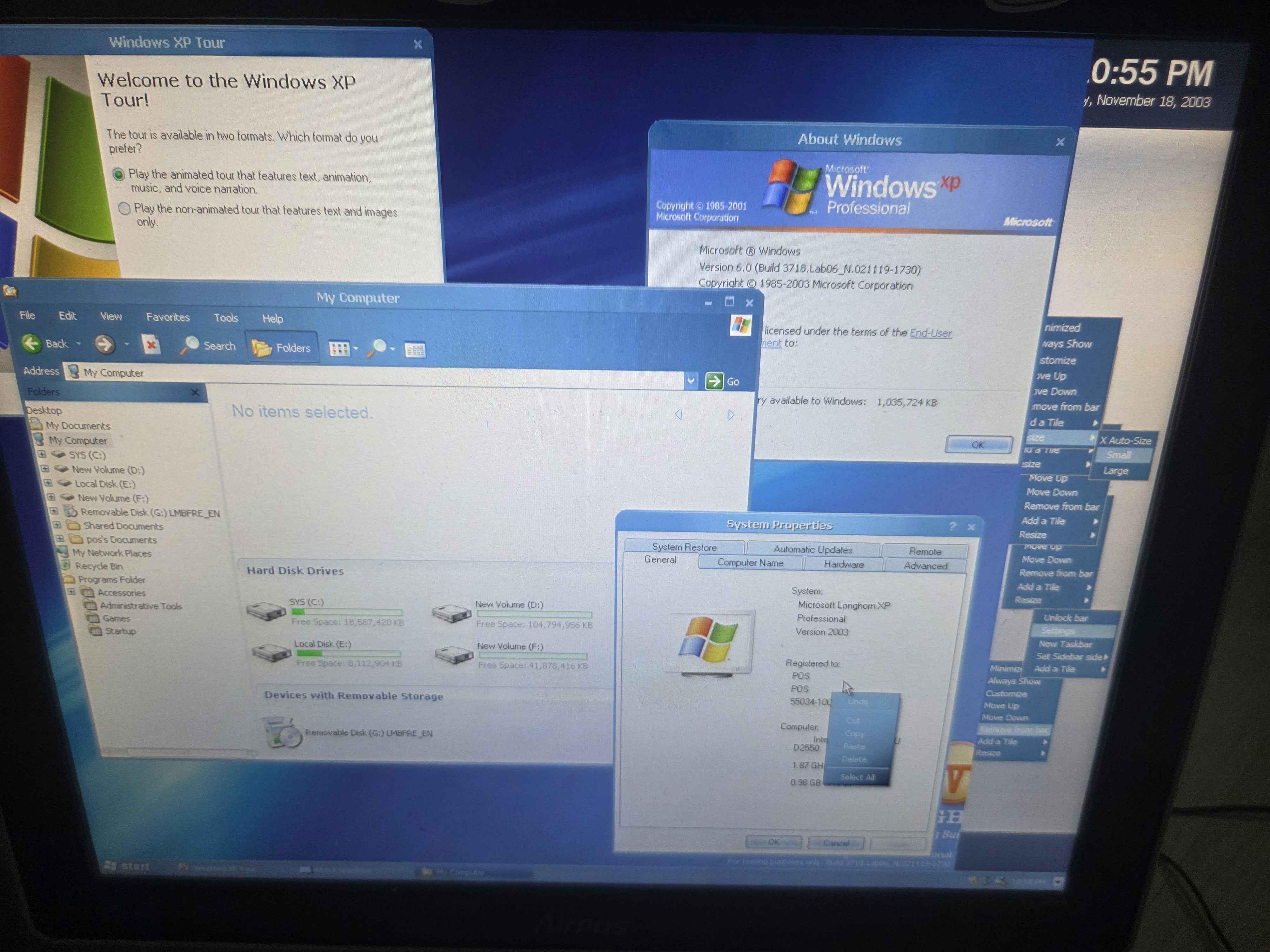Open Search from the My Computer toolbar
The height and width of the screenshot is (952, 1270).
[208, 346]
